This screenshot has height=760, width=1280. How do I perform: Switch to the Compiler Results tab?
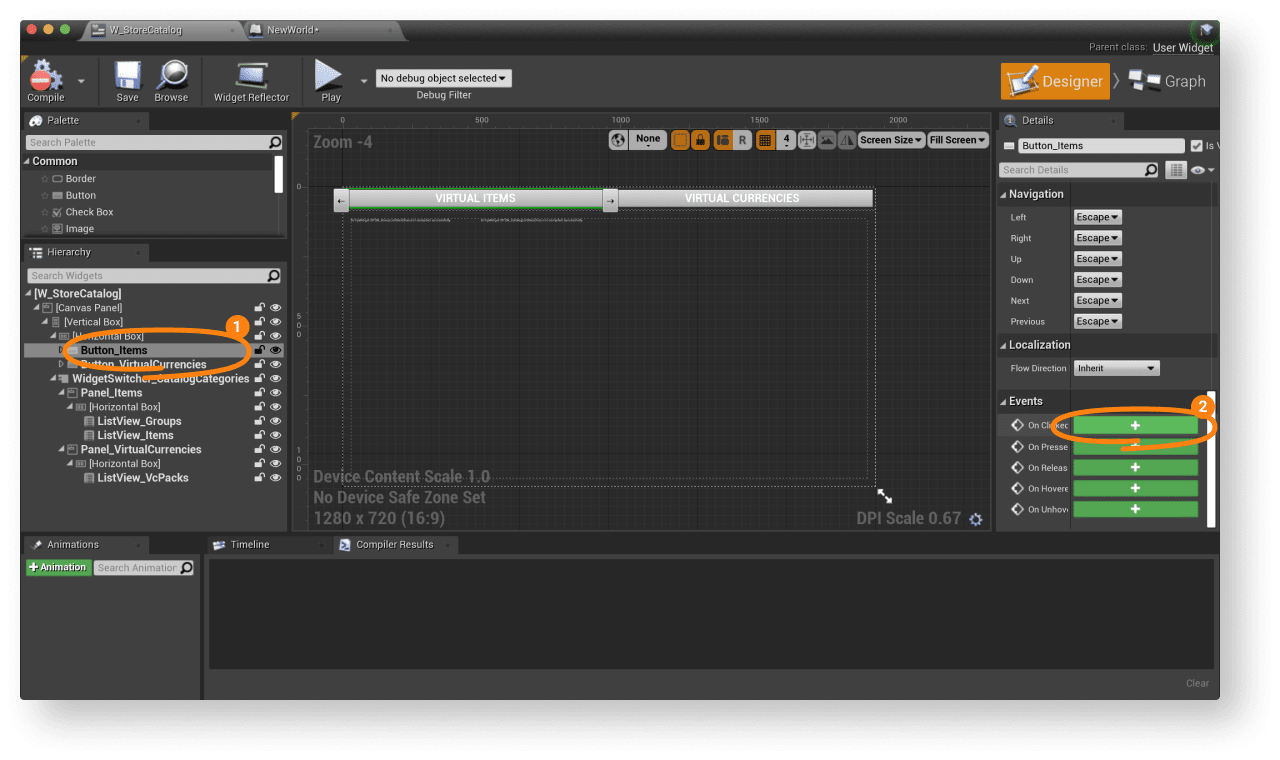click(x=394, y=544)
